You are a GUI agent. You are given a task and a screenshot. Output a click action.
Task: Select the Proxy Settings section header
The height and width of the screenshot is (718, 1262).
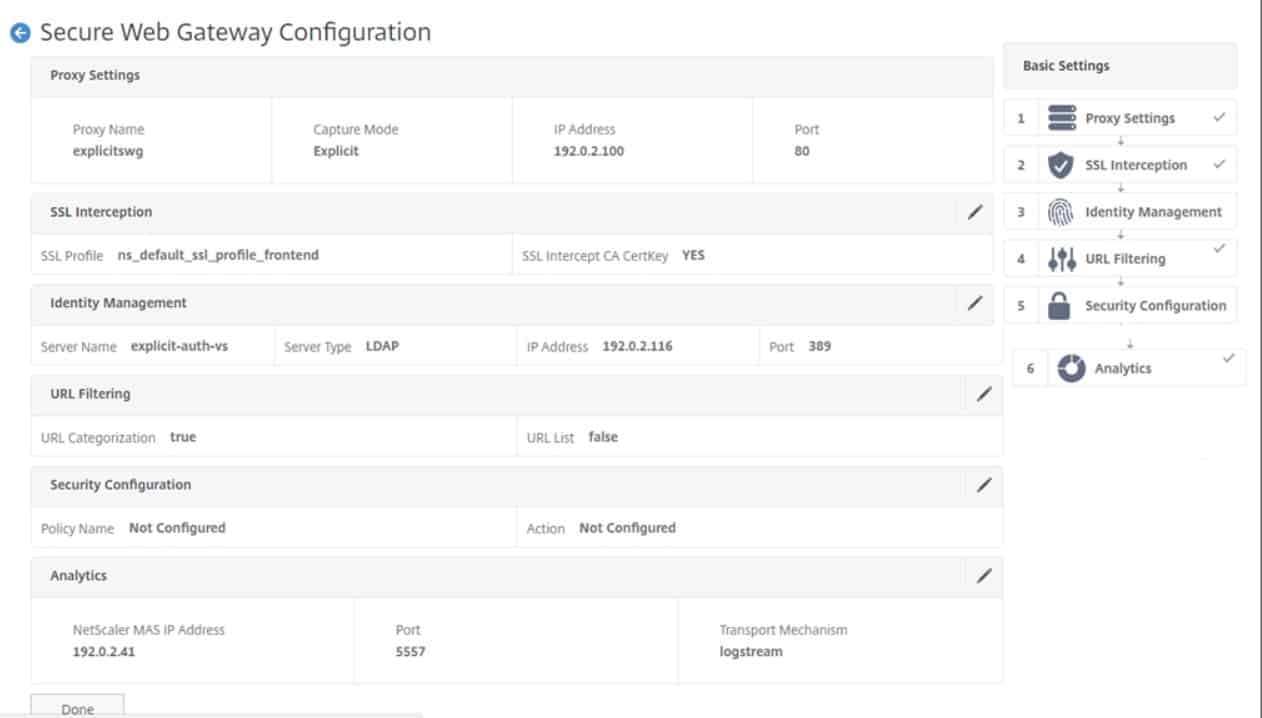(94, 75)
